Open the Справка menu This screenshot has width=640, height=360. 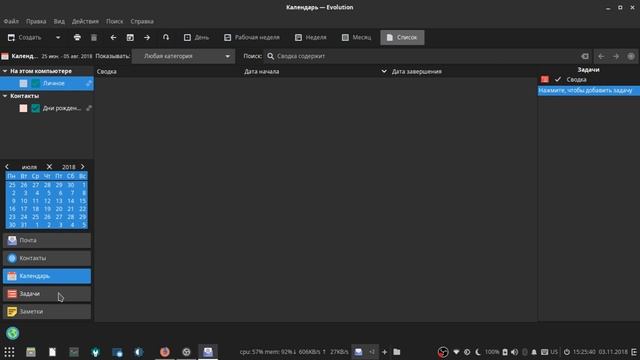coord(142,21)
